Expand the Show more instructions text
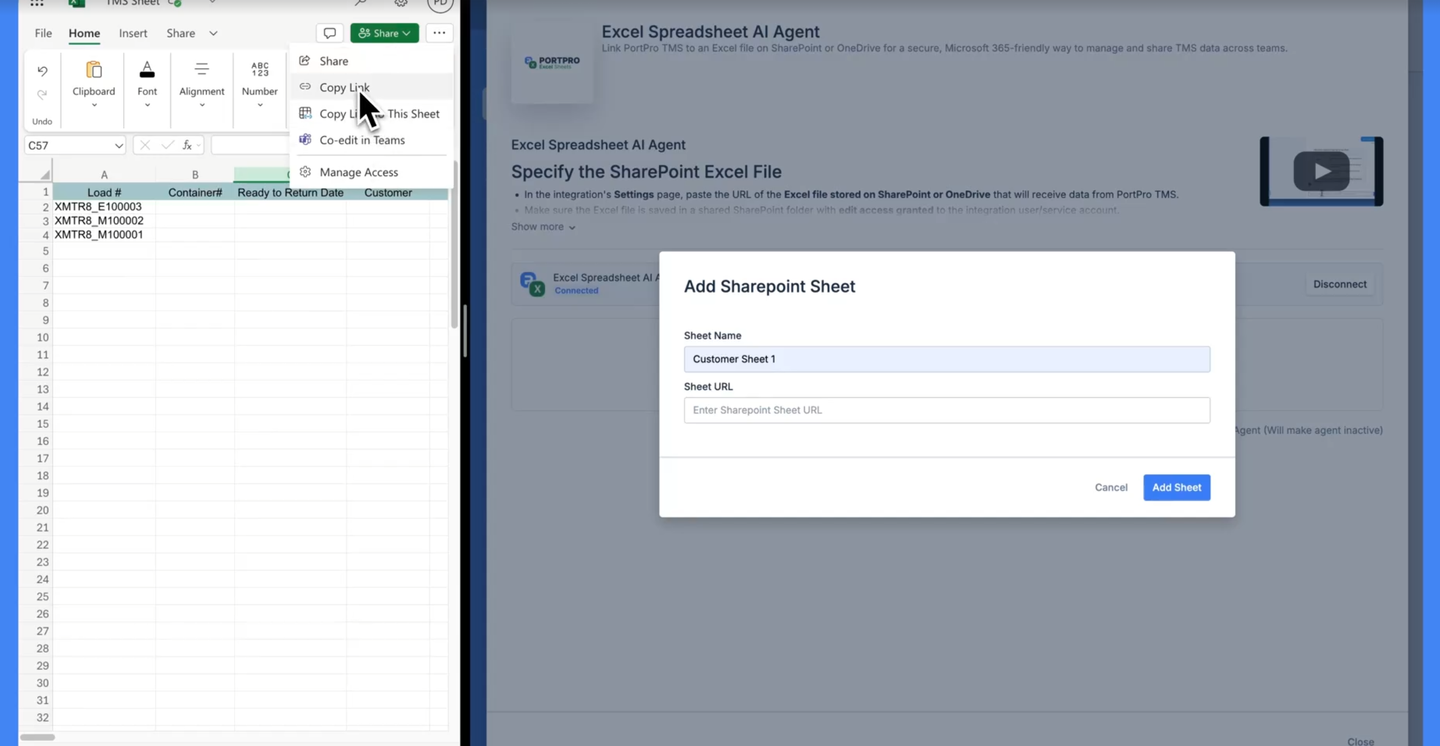The height and width of the screenshot is (746, 1440). point(543,227)
